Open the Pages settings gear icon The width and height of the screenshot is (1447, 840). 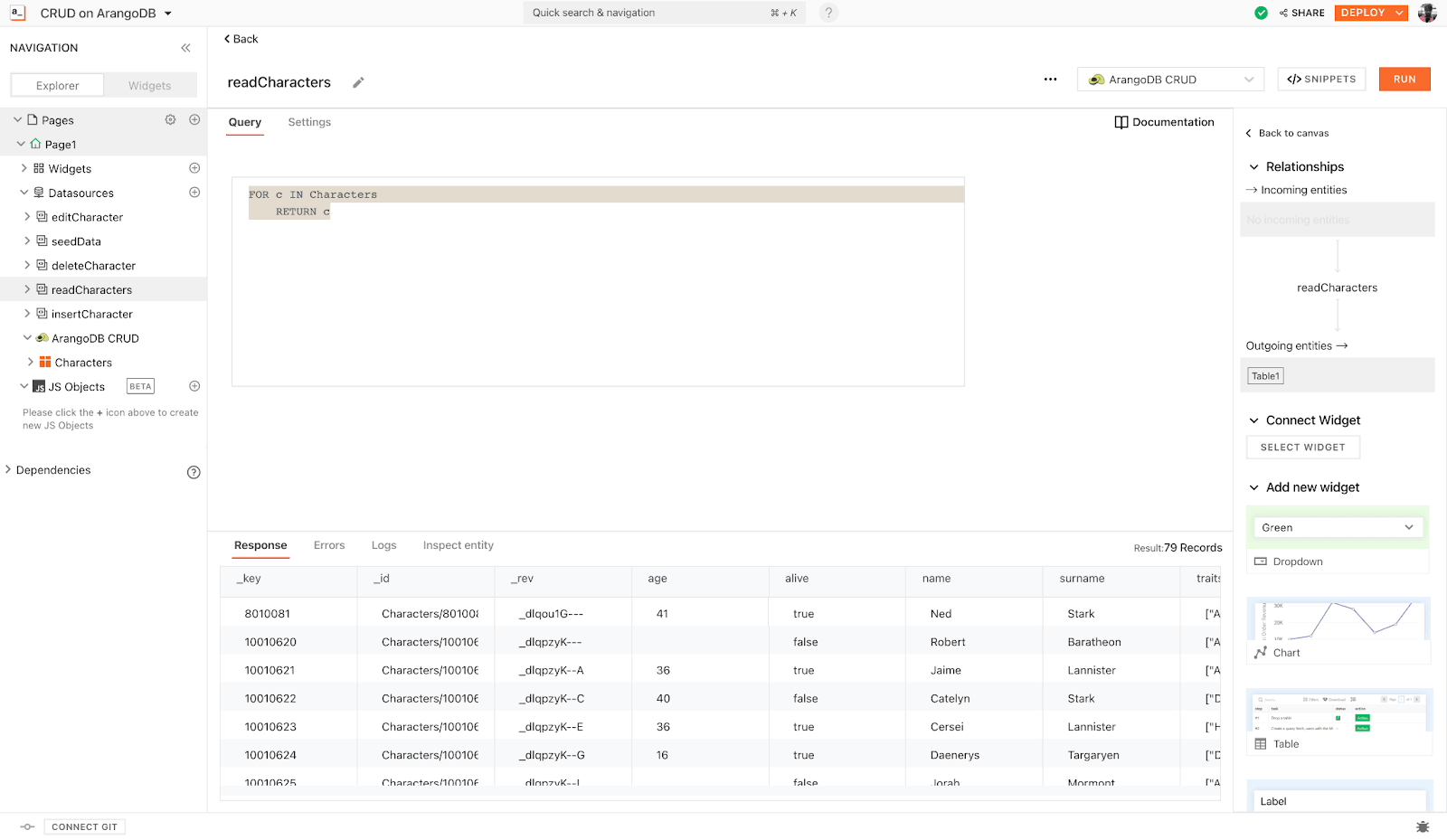pyautogui.click(x=170, y=119)
